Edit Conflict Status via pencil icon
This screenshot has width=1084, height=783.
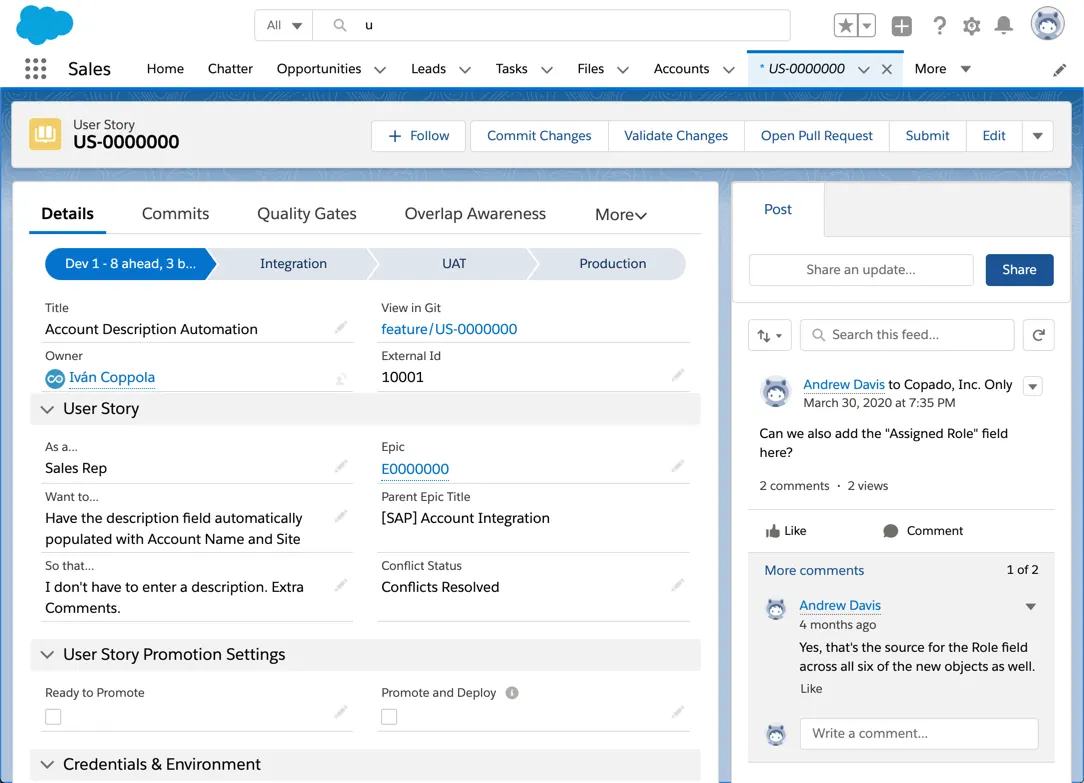pos(678,585)
